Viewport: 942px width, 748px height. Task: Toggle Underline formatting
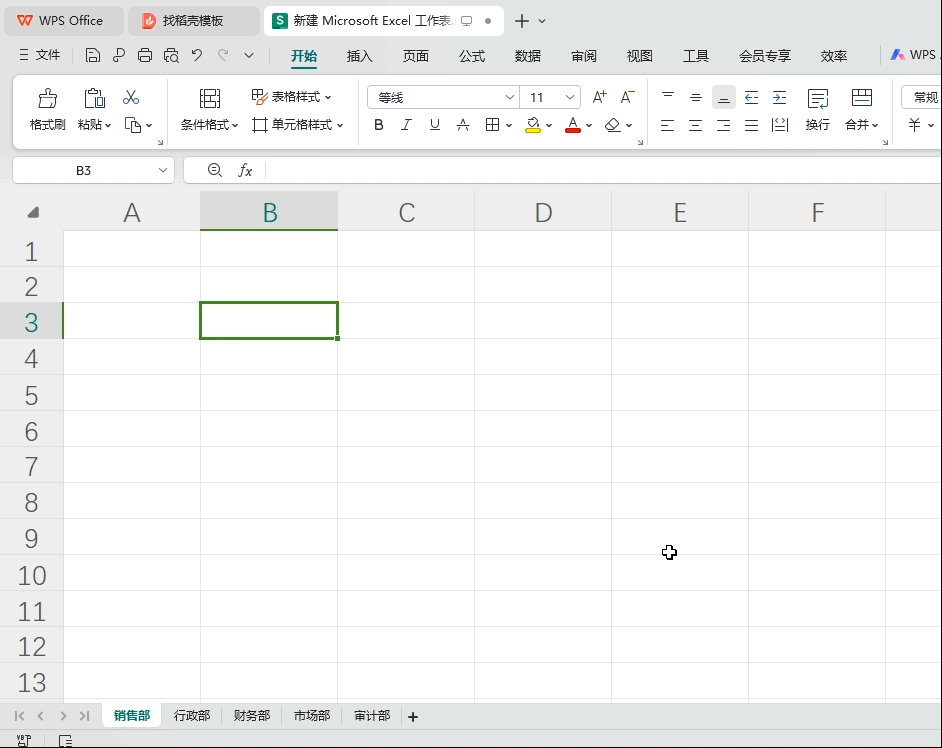pyautogui.click(x=434, y=125)
